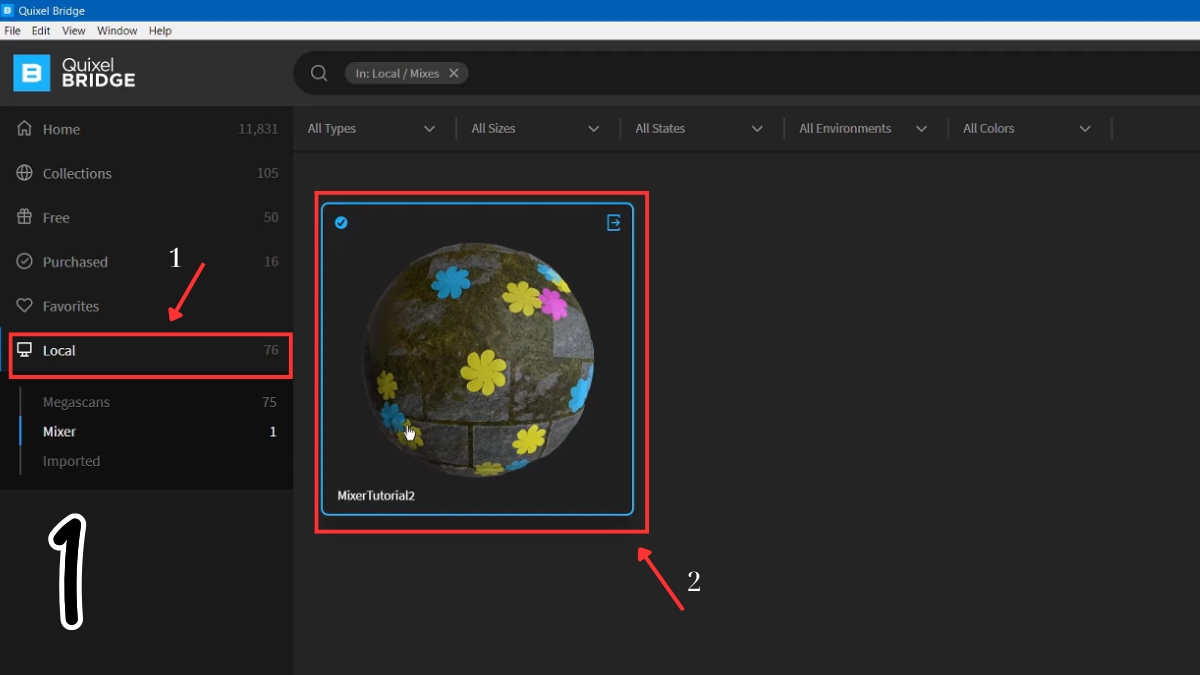The image size is (1200, 675).
Task: Open the All Types dropdown
Action: [x=372, y=129]
